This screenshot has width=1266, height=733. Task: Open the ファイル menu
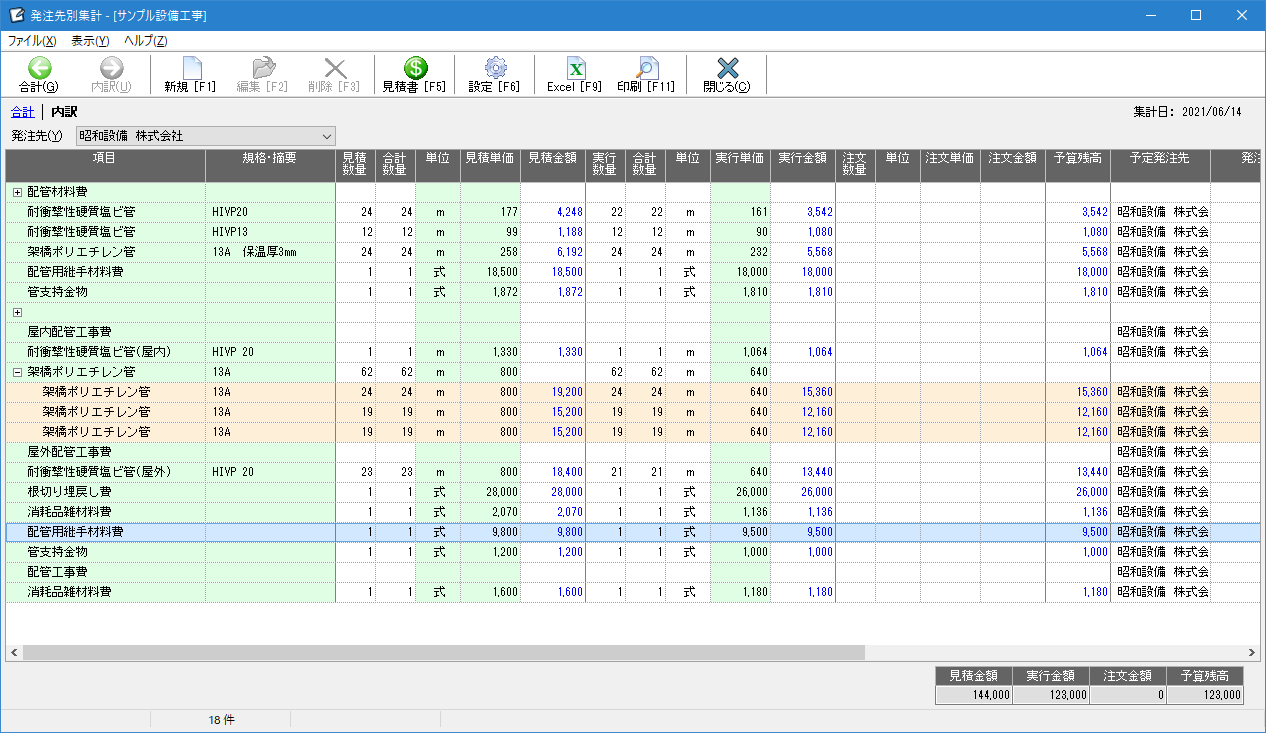pyautogui.click(x=32, y=41)
